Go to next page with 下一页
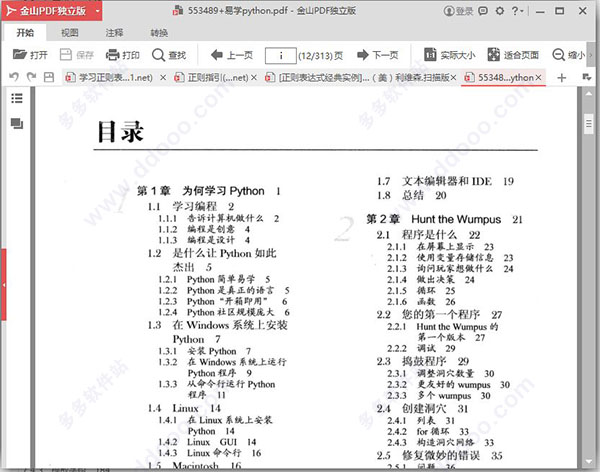This screenshot has width=600, height=472. point(378,55)
